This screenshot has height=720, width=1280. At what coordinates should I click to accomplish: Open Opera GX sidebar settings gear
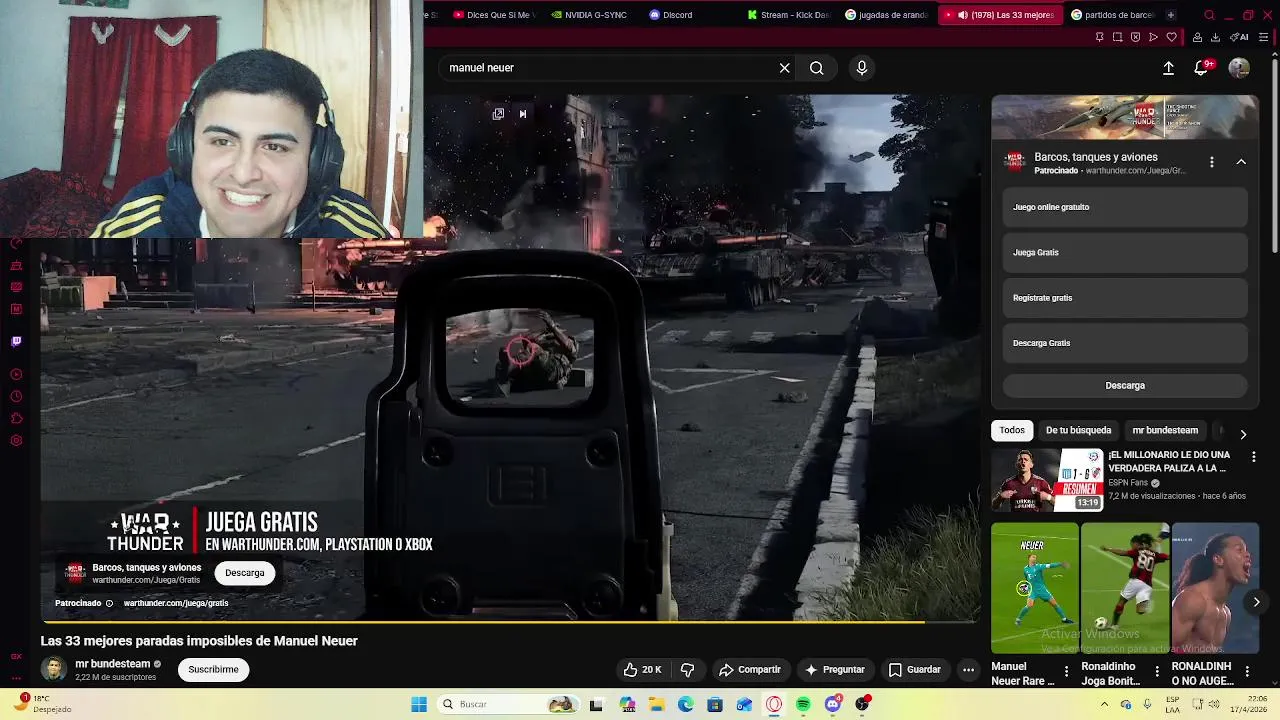pyautogui.click(x=16, y=441)
